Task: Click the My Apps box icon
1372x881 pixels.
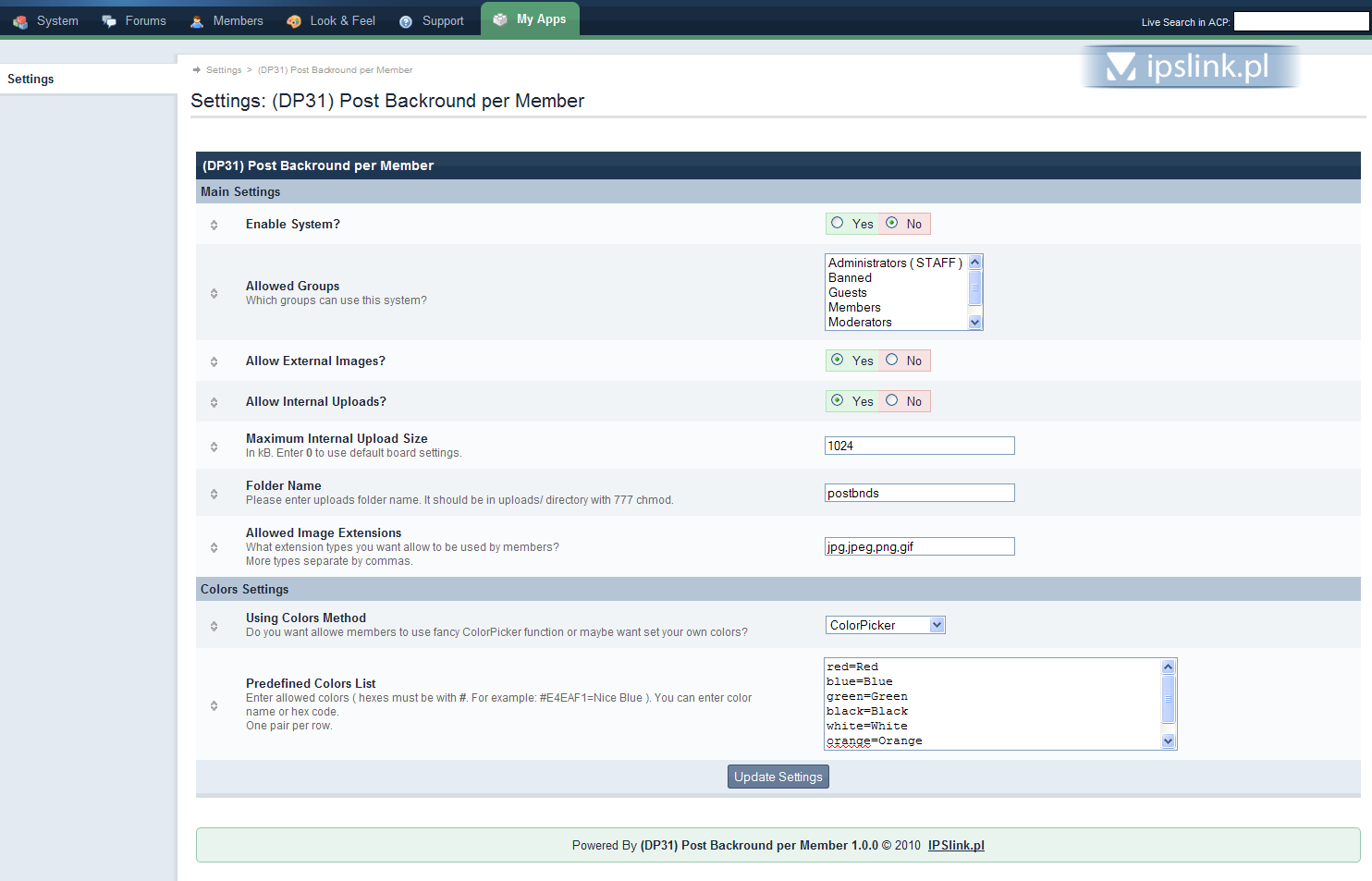Action: tap(500, 19)
